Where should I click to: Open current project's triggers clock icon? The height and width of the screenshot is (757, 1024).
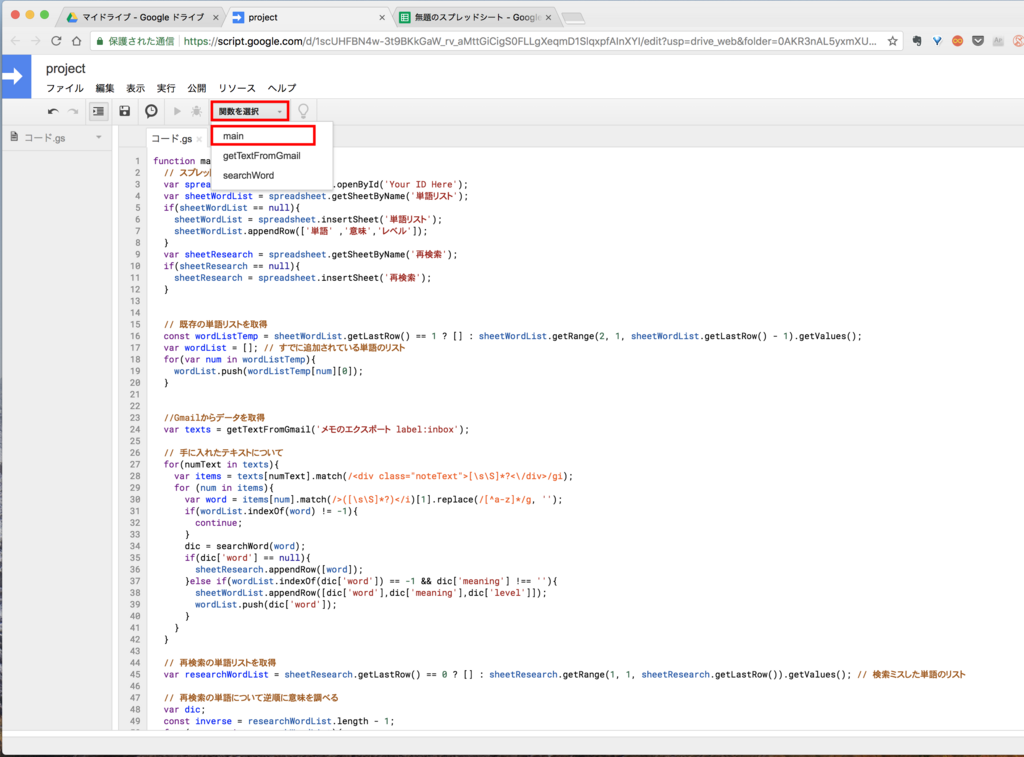[151, 111]
